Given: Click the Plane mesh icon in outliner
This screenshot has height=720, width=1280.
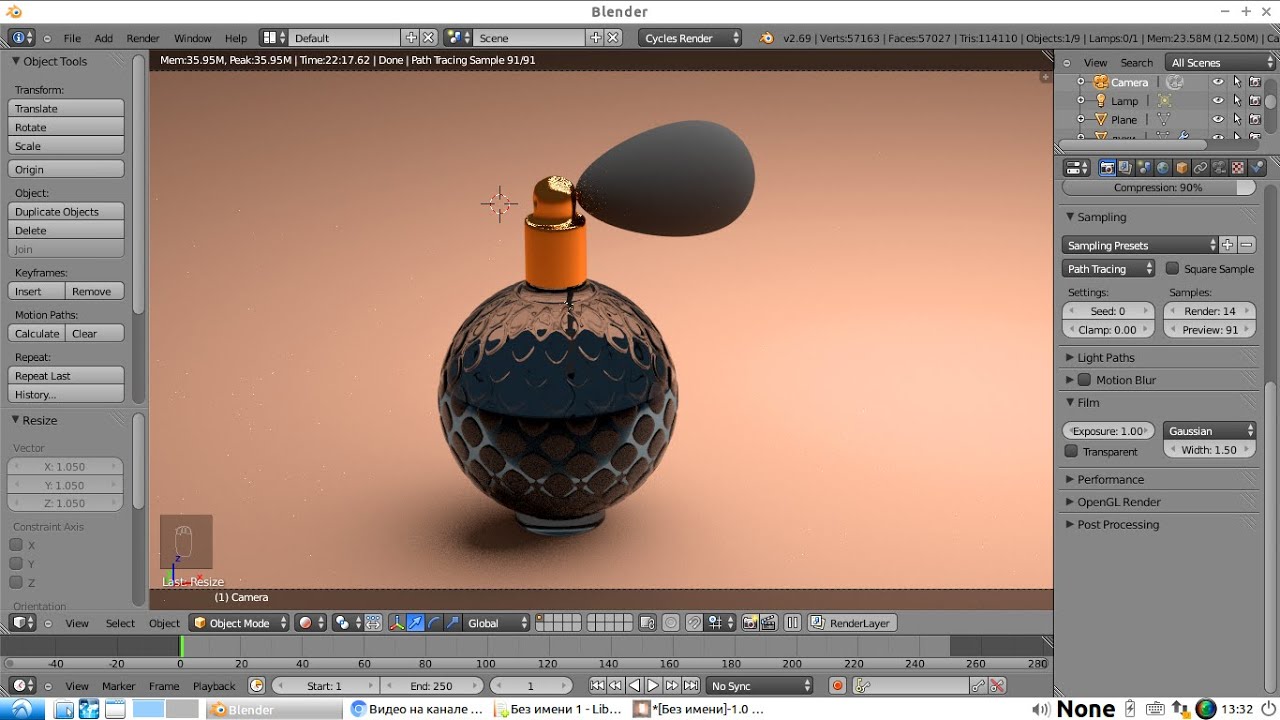Looking at the screenshot, I should 1101,120.
